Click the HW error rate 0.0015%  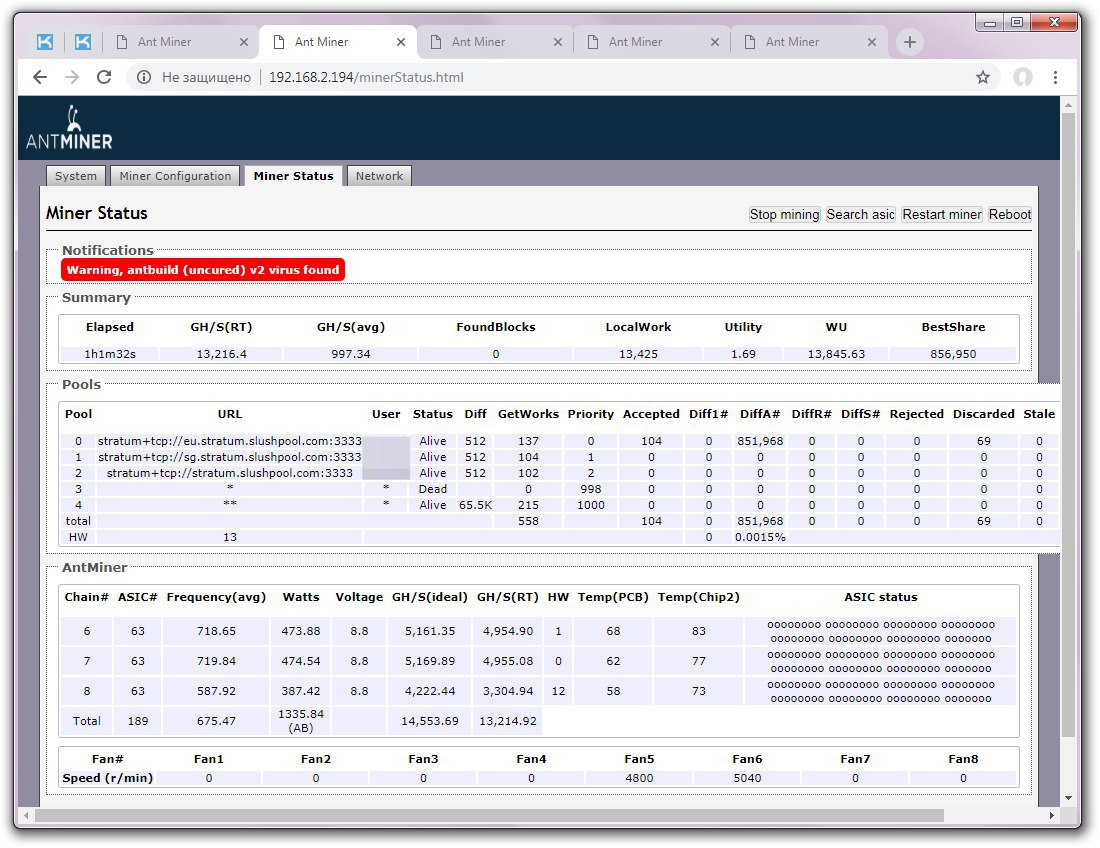pyautogui.click(x=760, y=537)
